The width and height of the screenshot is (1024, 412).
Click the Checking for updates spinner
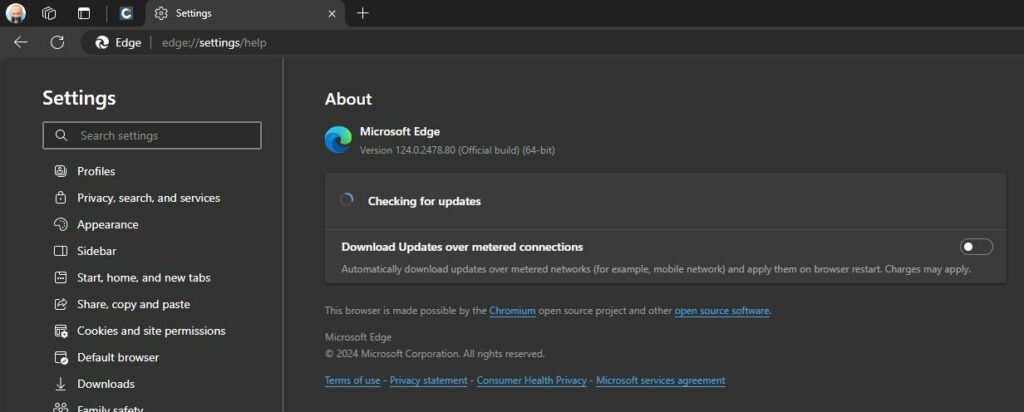pyautogui.click(x=347, y=200)
